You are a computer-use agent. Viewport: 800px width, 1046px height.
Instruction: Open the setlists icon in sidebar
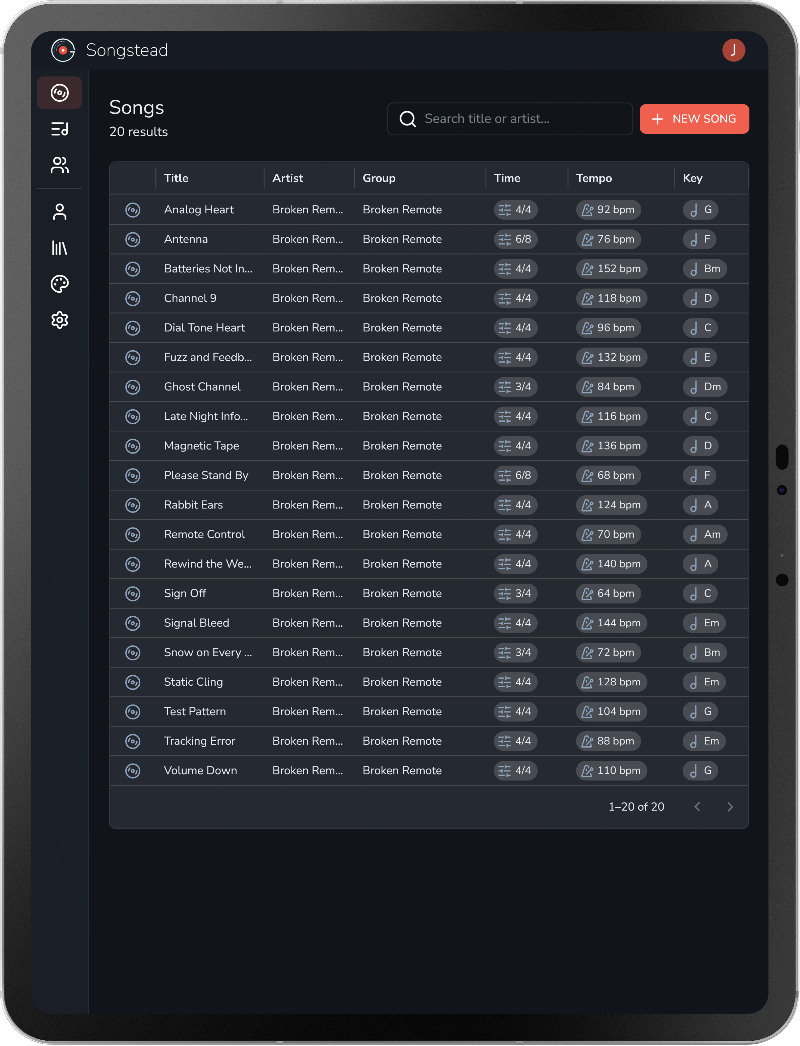(59, 129)
